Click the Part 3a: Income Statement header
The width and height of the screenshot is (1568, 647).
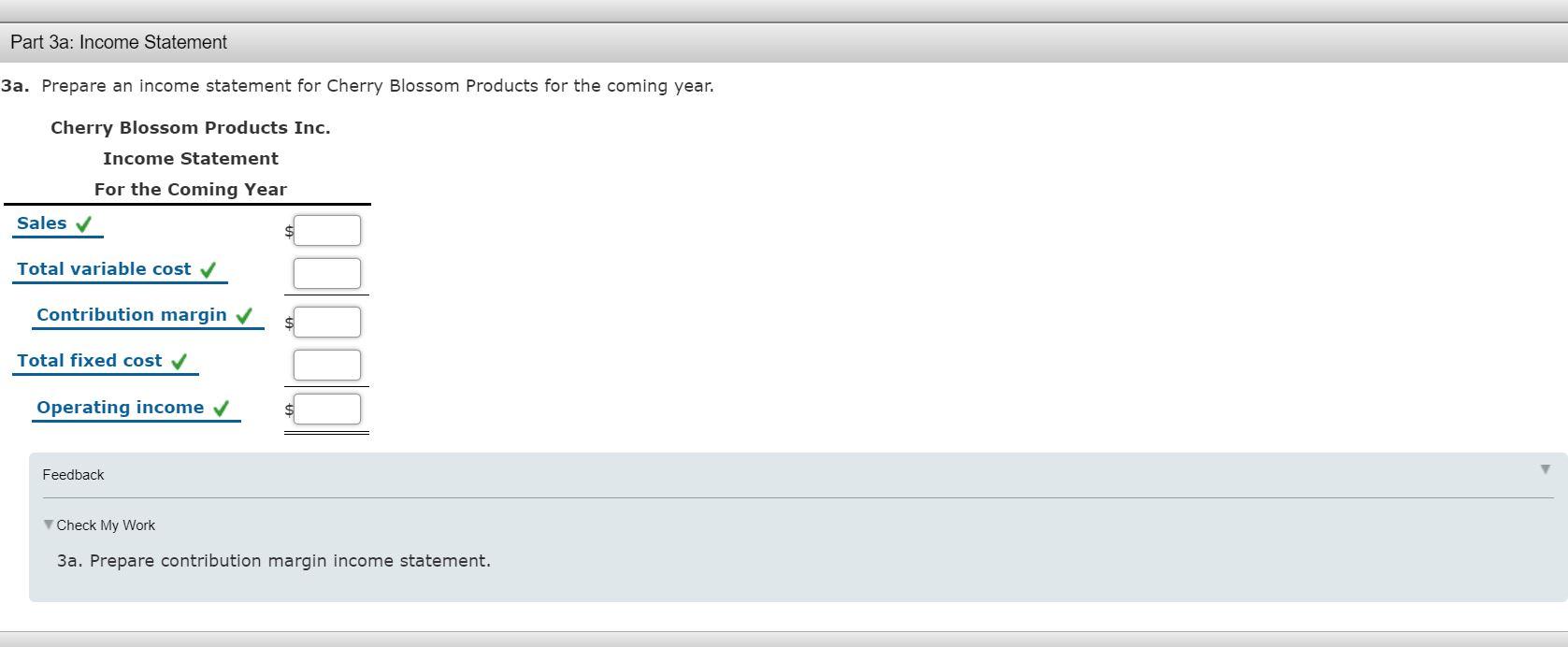point(118,42)
